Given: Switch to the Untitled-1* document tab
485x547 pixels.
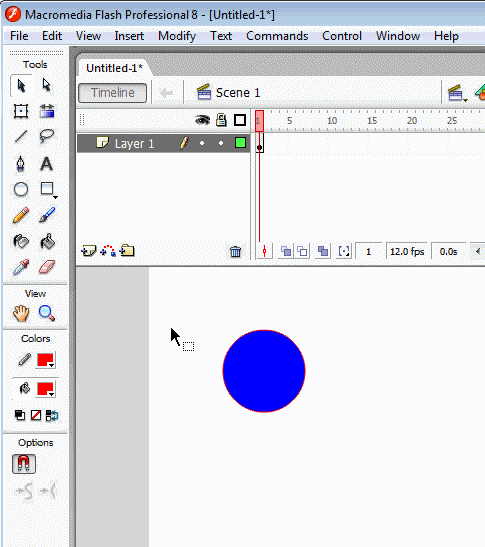Looking at the screenshot, I should tap(114, 68).
